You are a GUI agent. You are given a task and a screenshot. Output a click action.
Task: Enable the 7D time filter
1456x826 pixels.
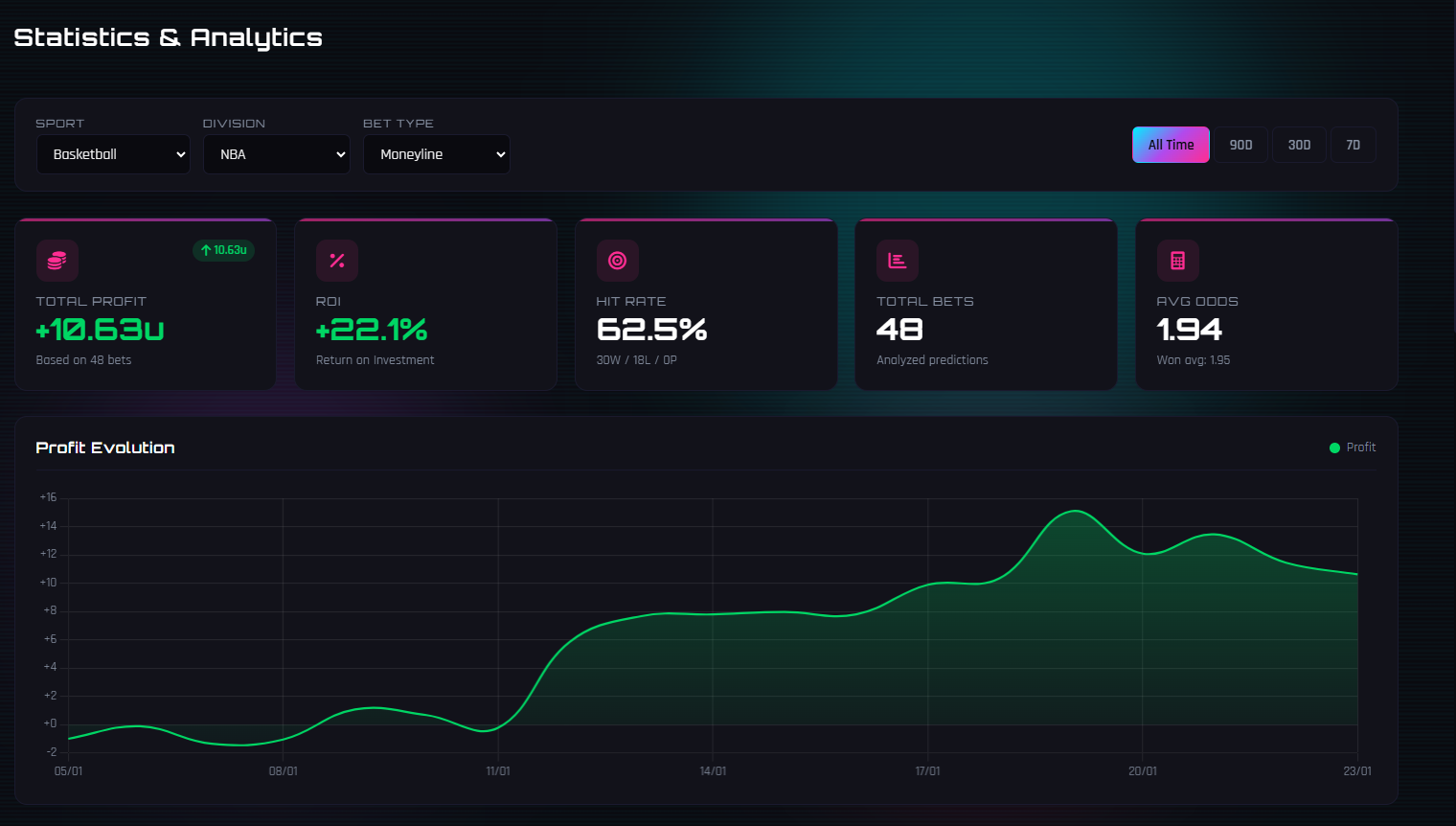tap(1353, 144)
